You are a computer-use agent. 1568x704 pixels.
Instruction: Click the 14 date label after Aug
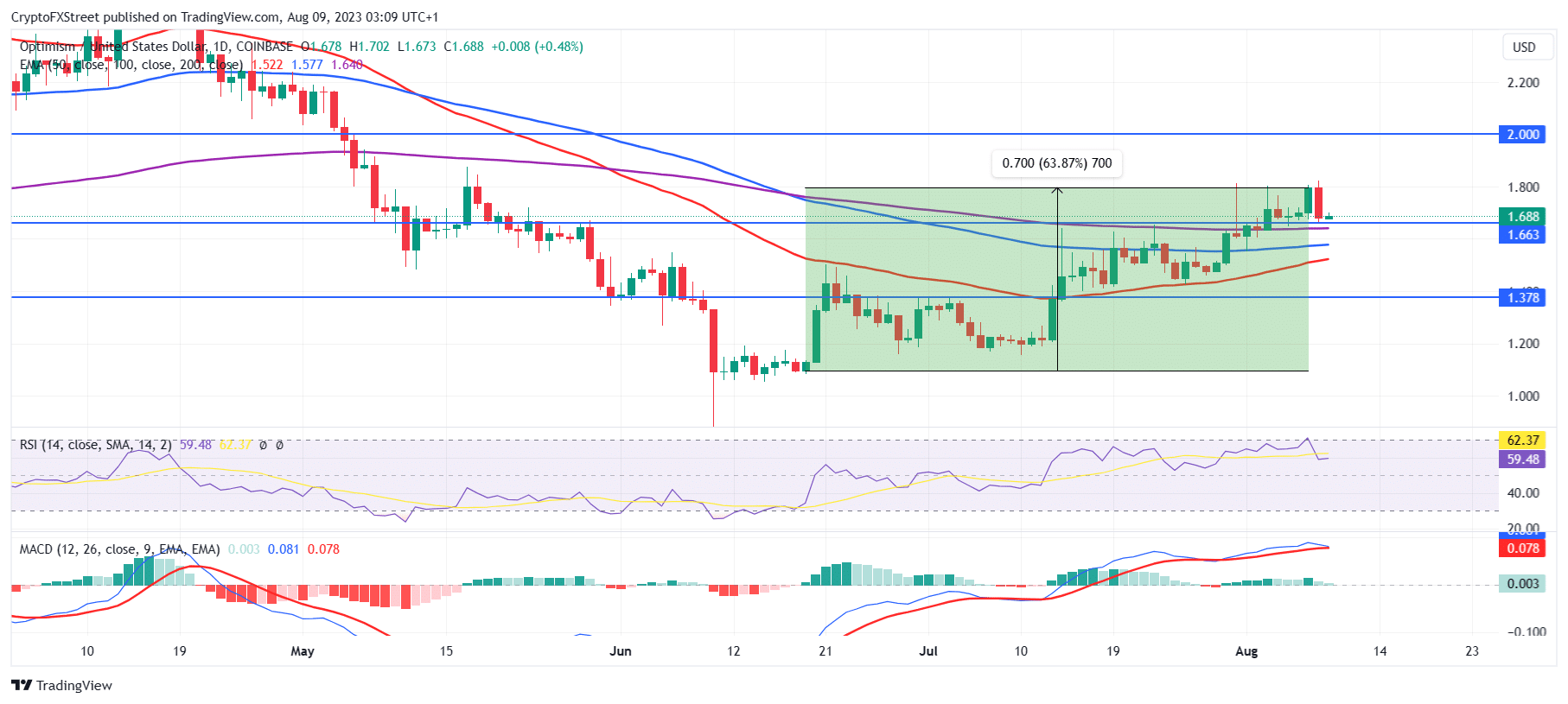[1380, 651]
